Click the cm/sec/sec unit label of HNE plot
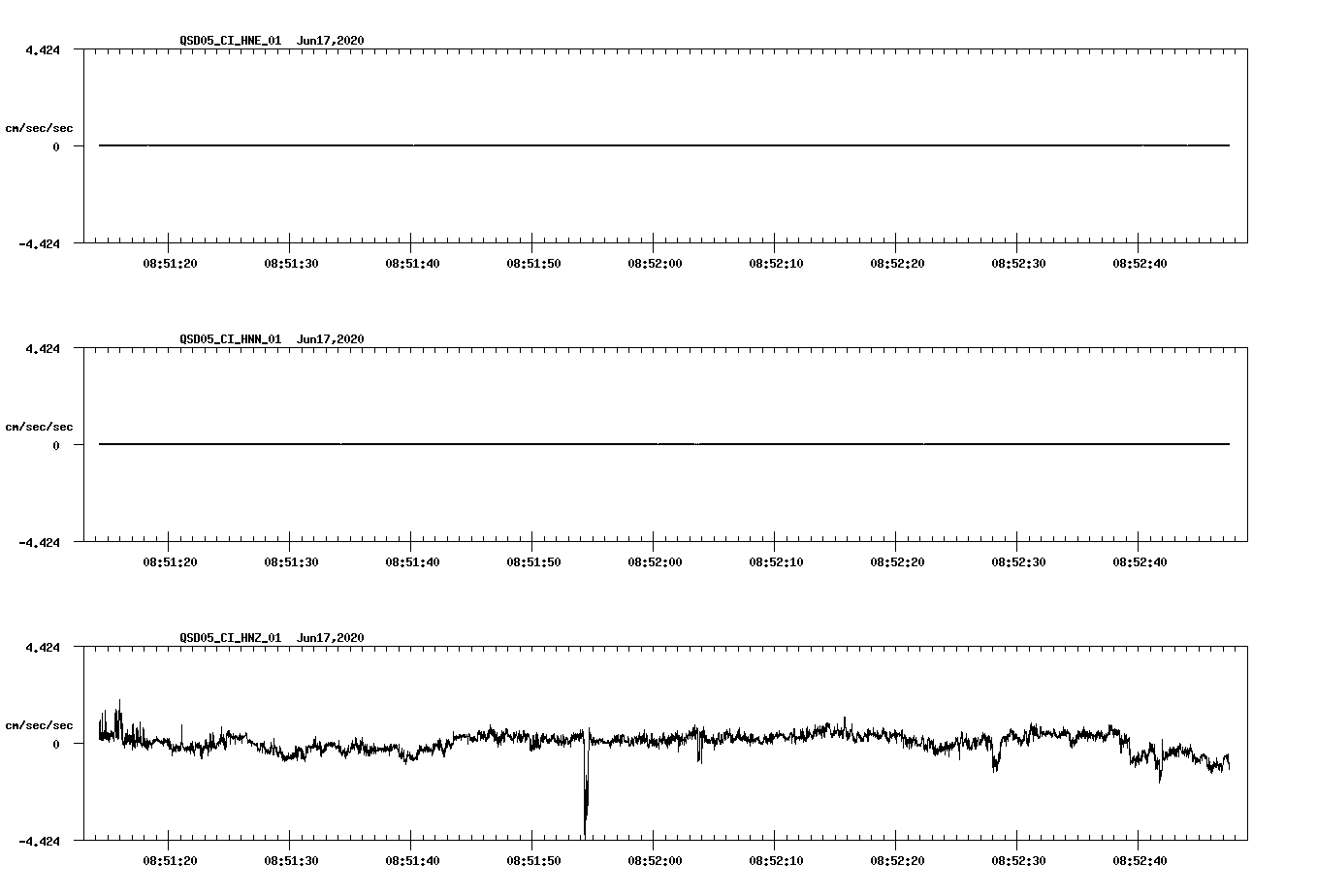The image size is (1317, 896). 39,128
